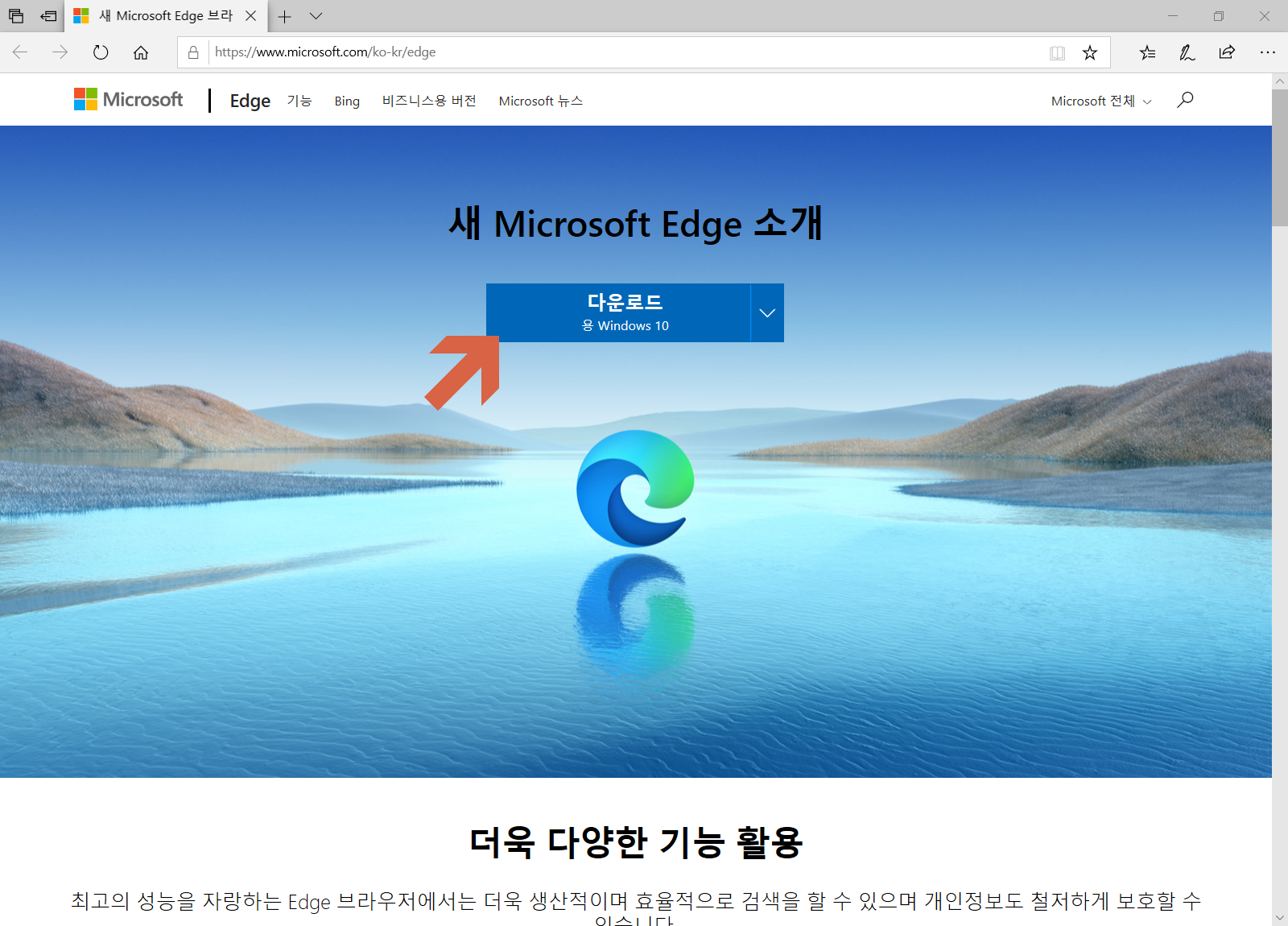Click the 다운로드 용 Windows 10 button

point(618,312)
